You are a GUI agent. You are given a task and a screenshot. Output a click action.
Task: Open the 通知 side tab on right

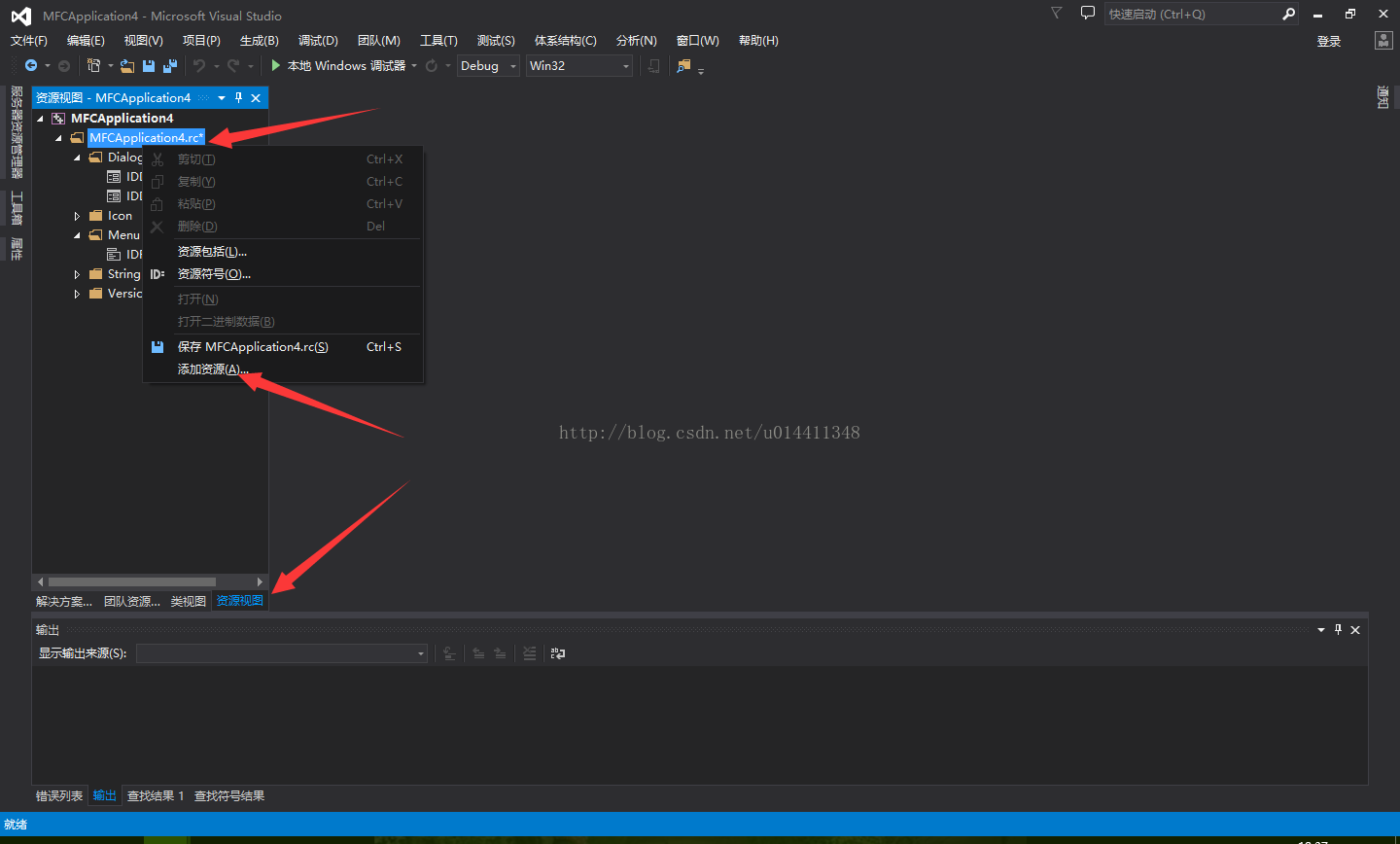coord(1382,97)
